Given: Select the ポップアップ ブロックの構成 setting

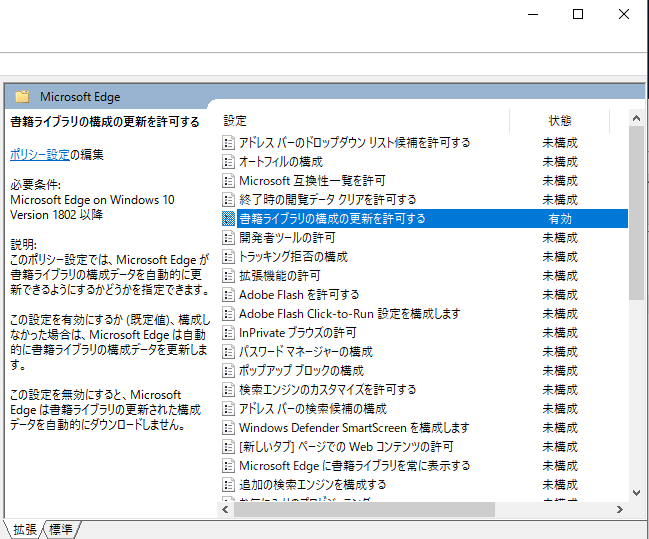Looking at the screenshot, I should pyautogui.click(x=301, y=371).
